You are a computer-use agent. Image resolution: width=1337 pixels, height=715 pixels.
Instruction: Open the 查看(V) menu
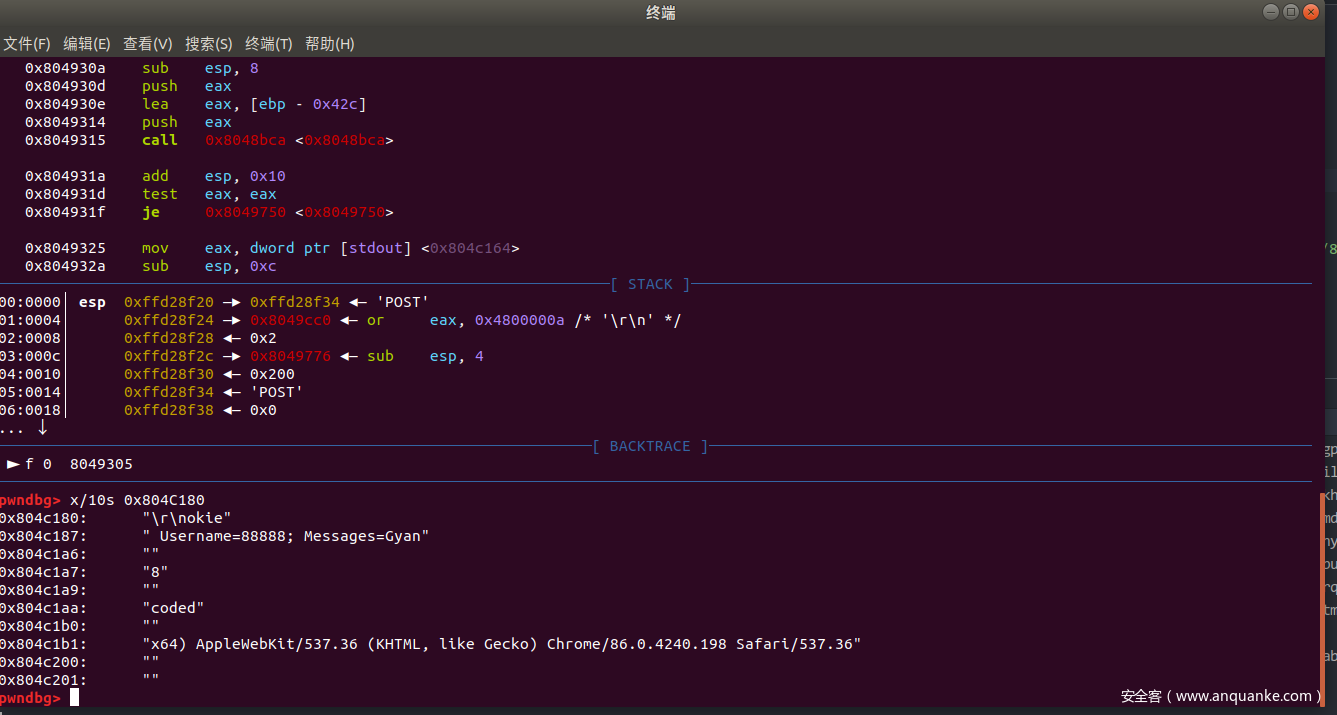click(148, 44)
